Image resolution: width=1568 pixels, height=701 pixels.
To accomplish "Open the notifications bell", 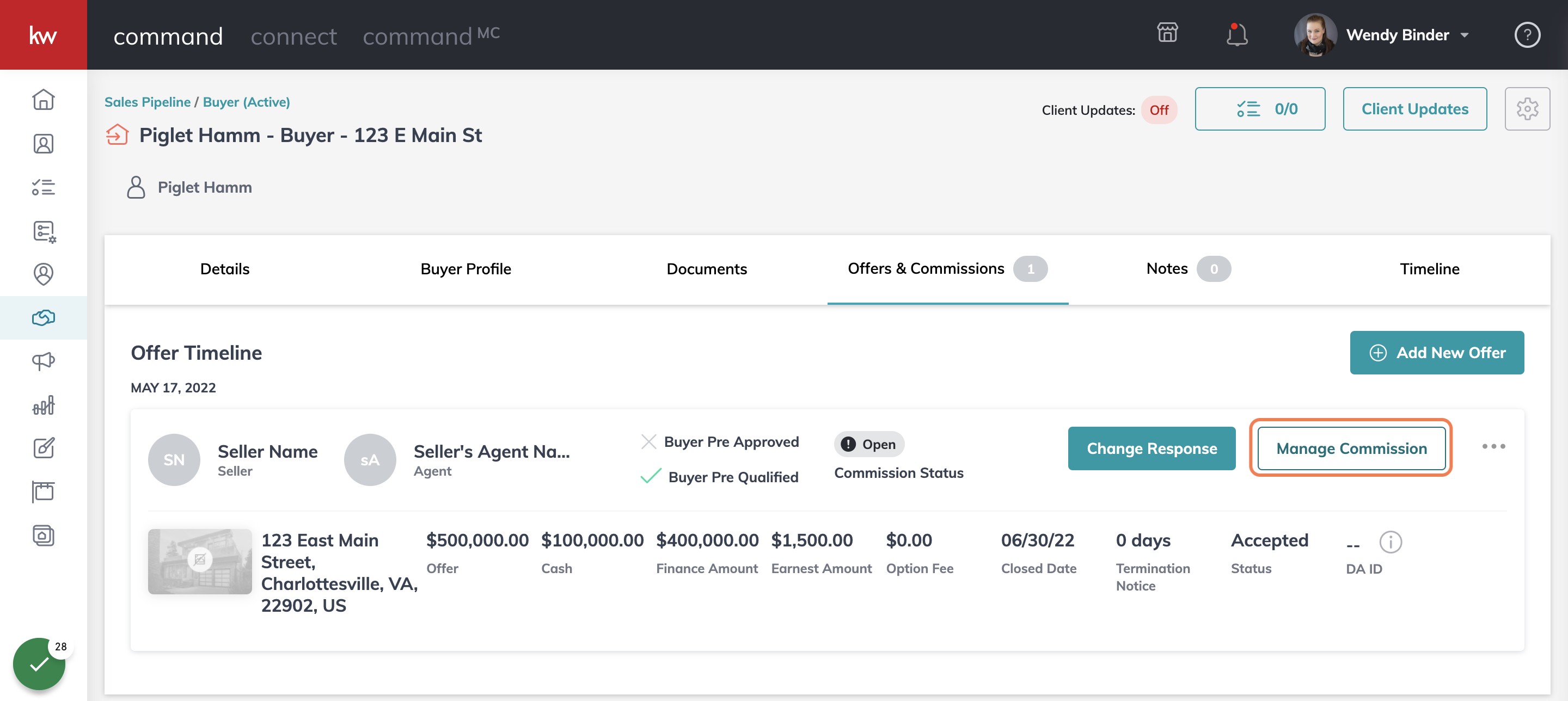I will click(x=1236, y=35).
